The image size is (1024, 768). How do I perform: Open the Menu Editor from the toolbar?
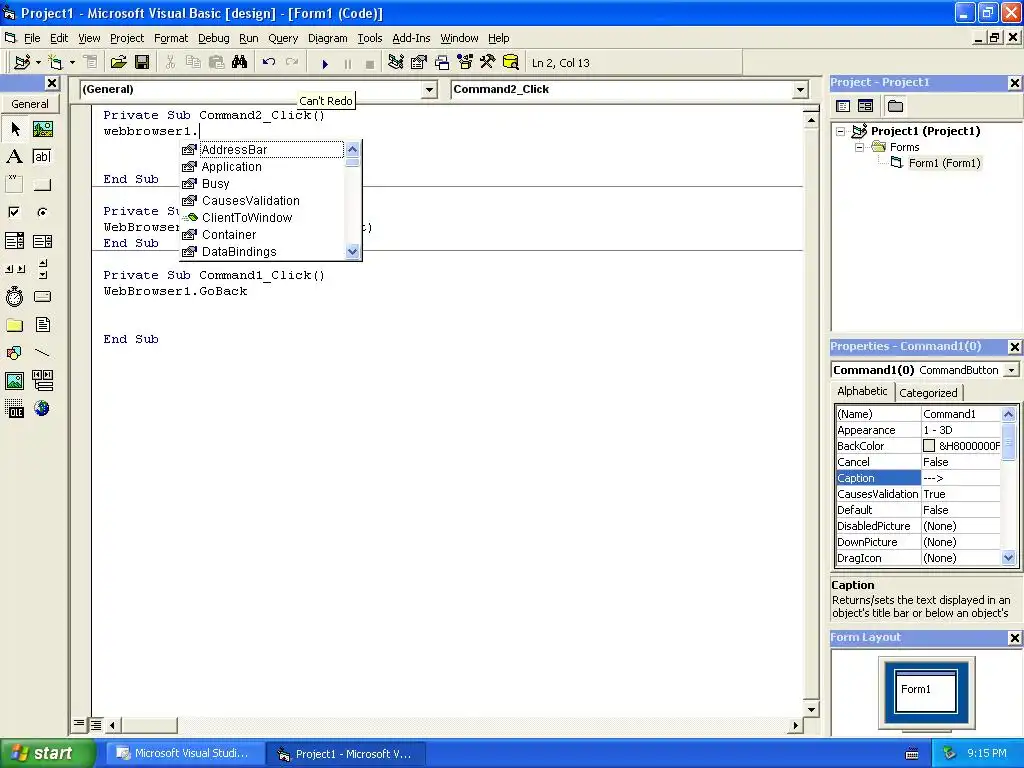(90, 62)
